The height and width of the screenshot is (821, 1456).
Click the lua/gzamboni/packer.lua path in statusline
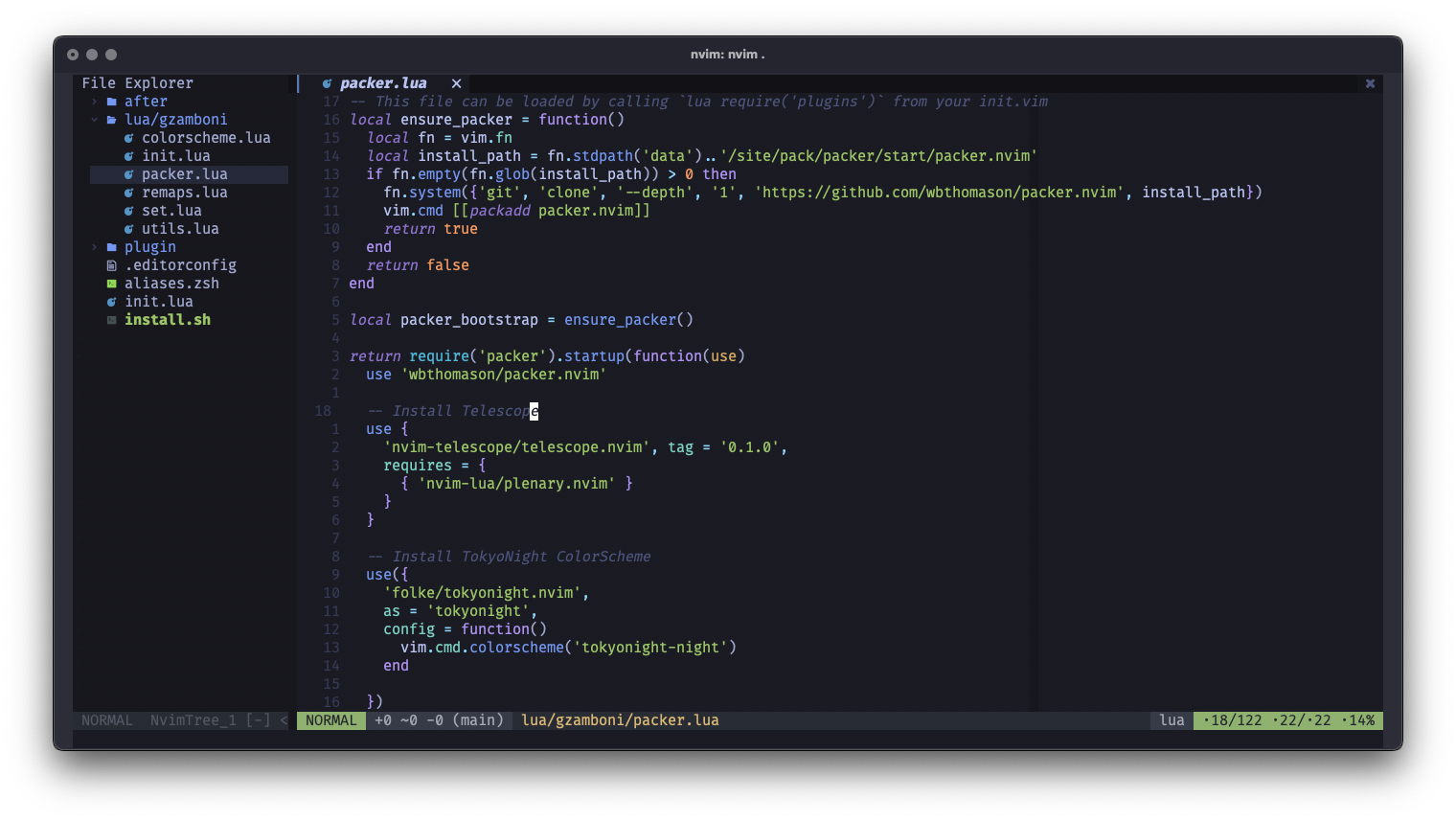pyautogui.click(x=620, y=719)
